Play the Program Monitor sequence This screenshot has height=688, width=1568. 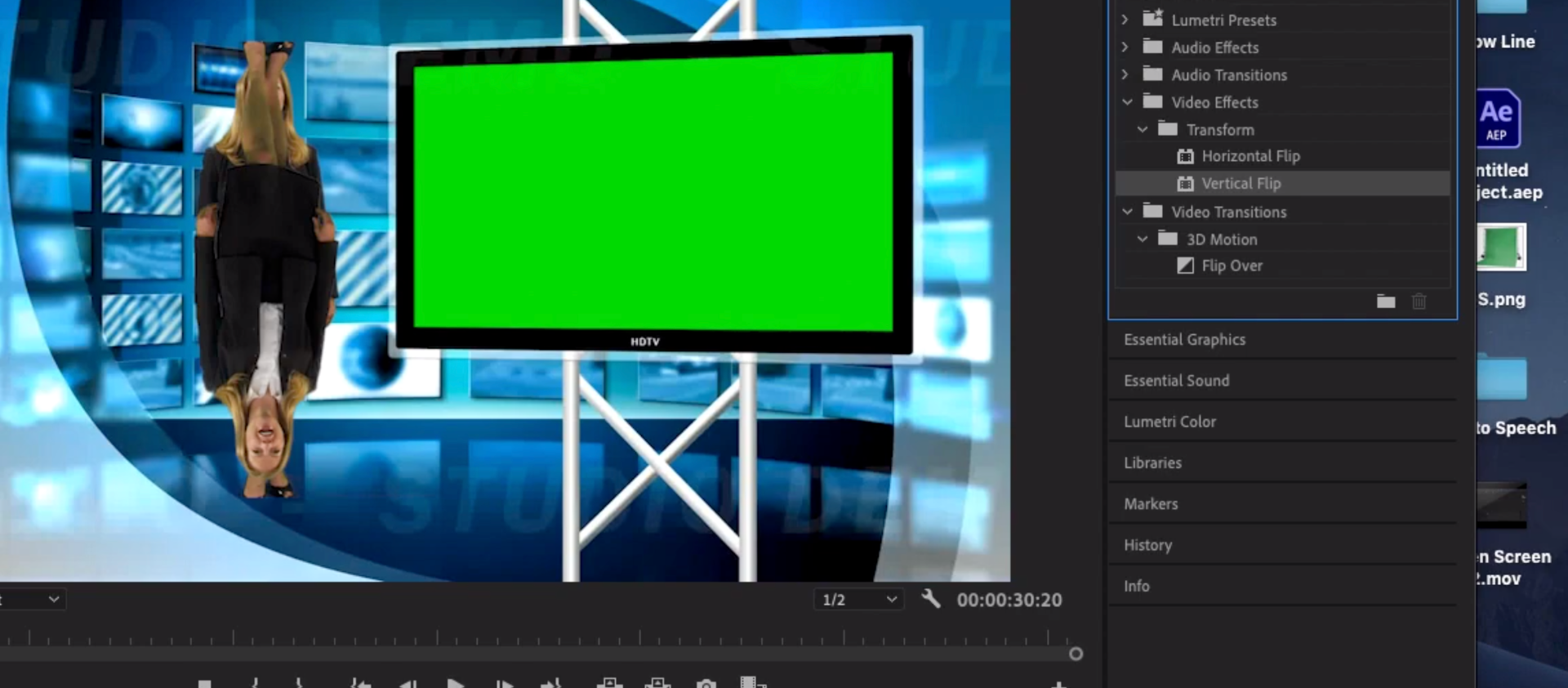(456, 683)
